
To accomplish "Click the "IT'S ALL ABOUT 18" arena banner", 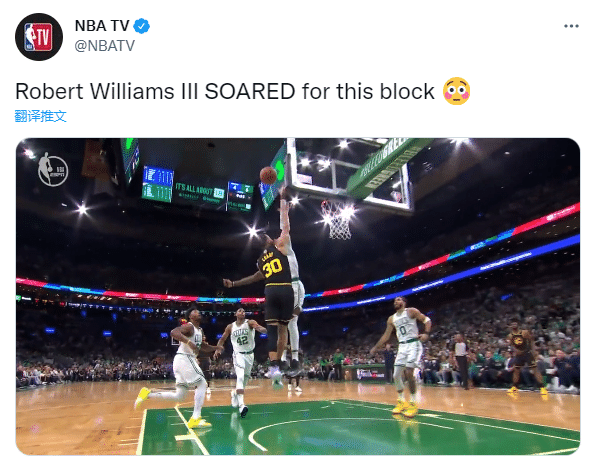I will click(x=200, y=194).
